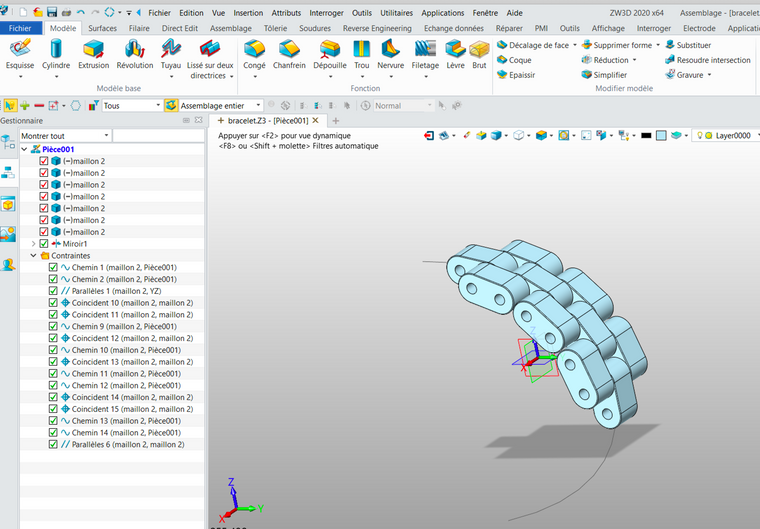Open the Normal mode dropdown

click(x=429, y=105)
